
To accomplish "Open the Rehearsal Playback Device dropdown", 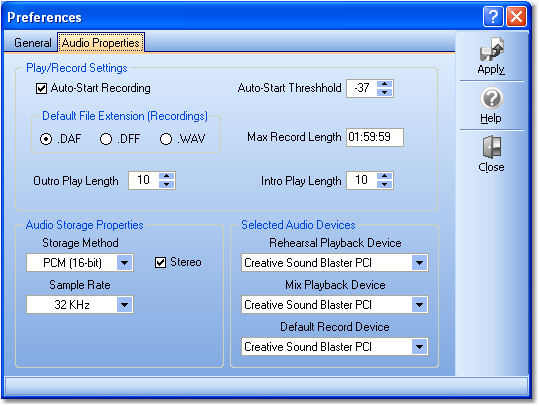I will click(x=419, y=263).
